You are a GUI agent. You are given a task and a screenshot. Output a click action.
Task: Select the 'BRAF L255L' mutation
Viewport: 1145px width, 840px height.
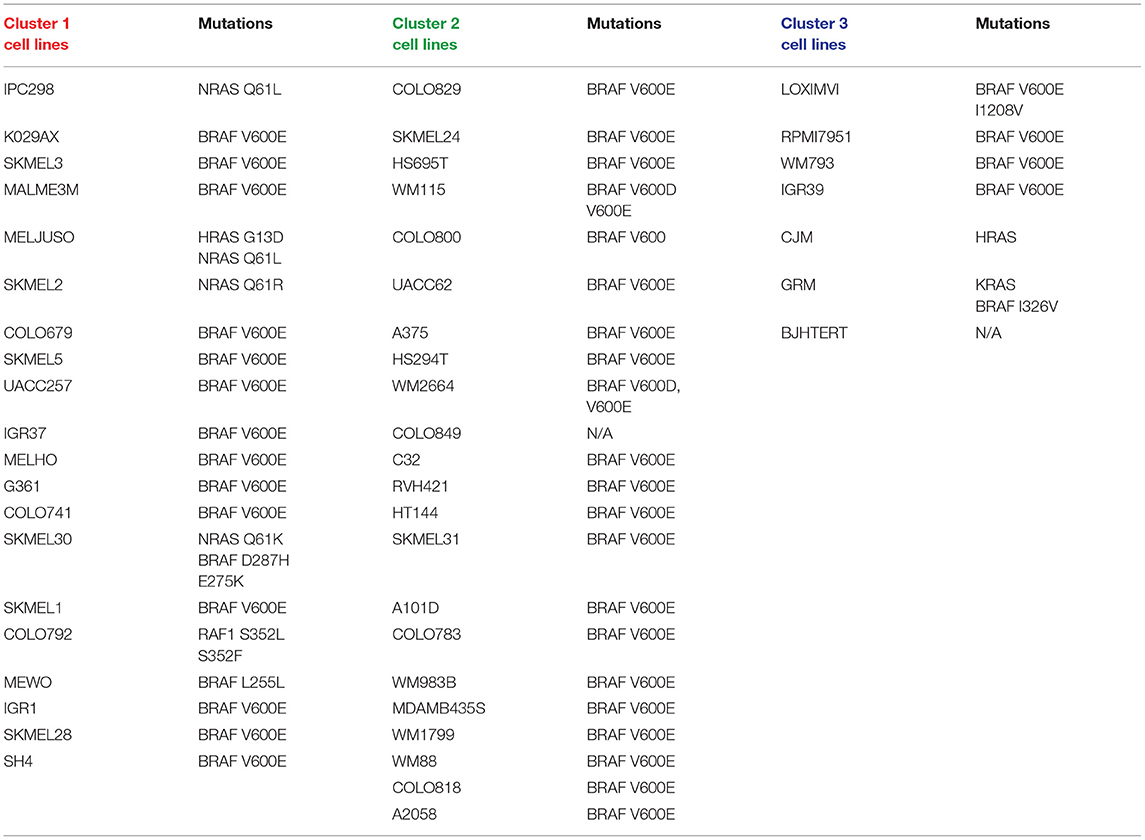241,683
